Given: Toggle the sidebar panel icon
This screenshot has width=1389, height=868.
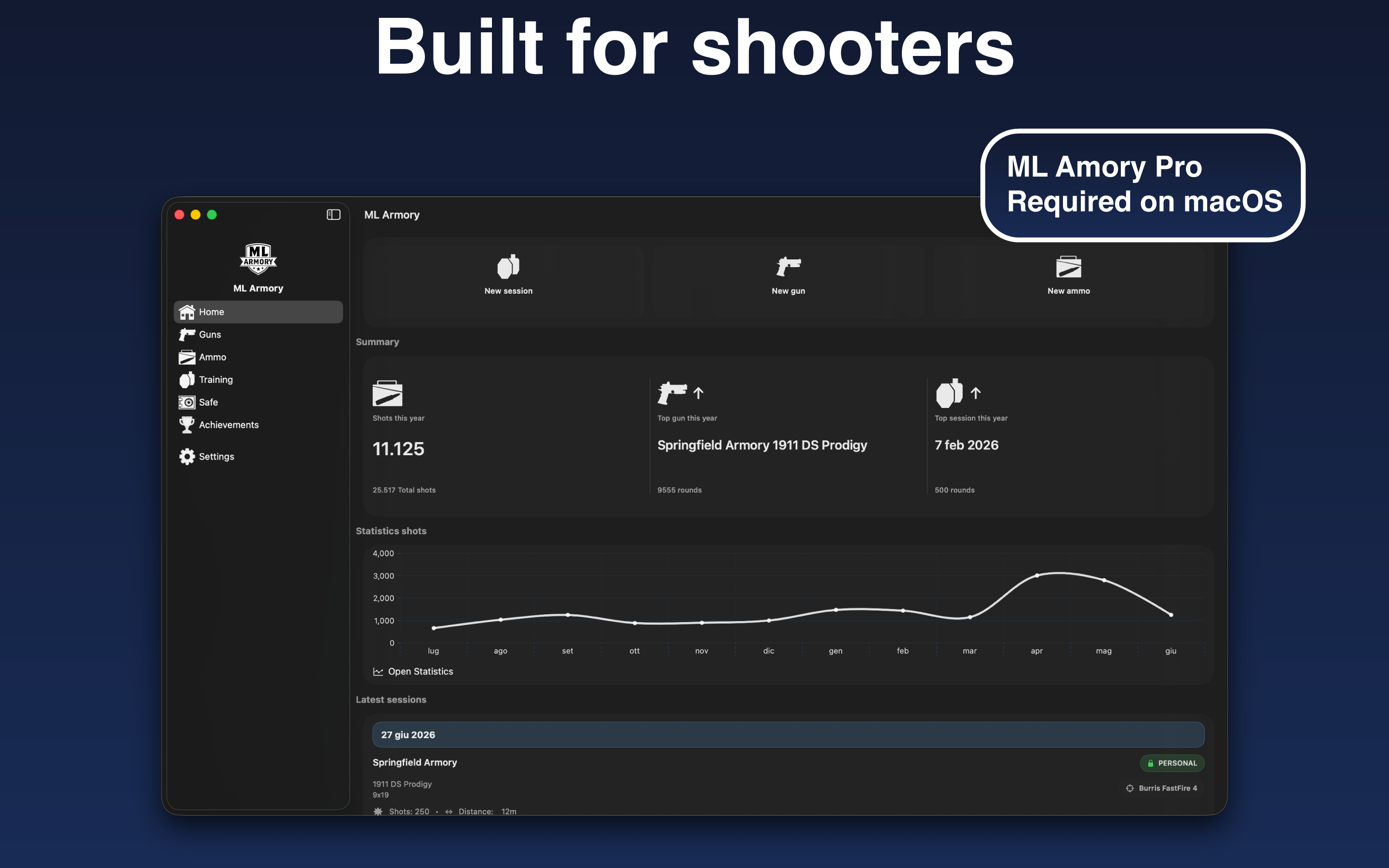Looking at the screenshot, I should pos(333,215).
